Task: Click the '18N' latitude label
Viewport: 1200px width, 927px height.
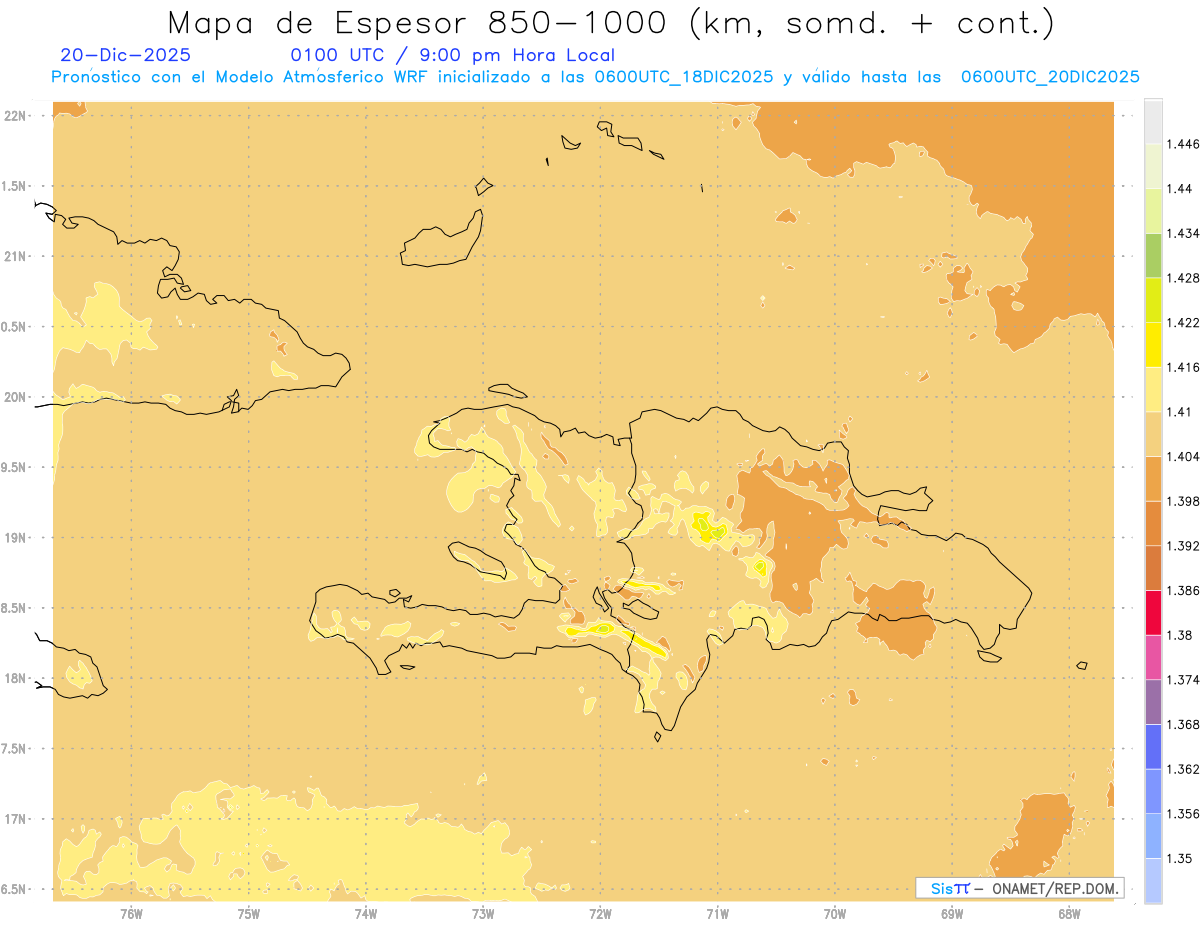Action: point(17,678)
